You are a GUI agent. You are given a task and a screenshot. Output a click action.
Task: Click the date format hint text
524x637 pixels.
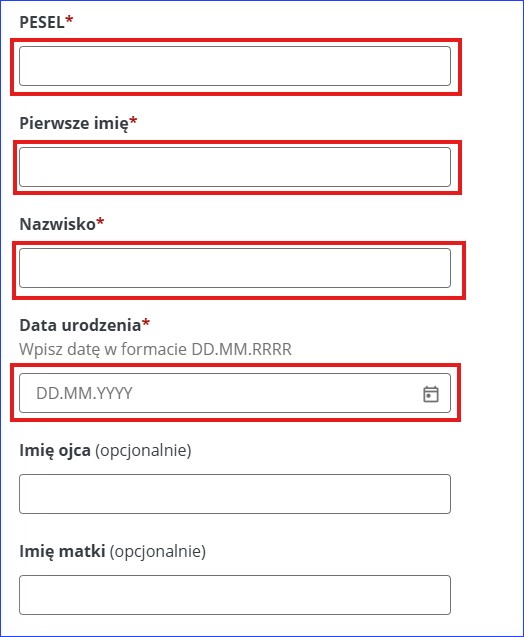(x=155, y=349)
